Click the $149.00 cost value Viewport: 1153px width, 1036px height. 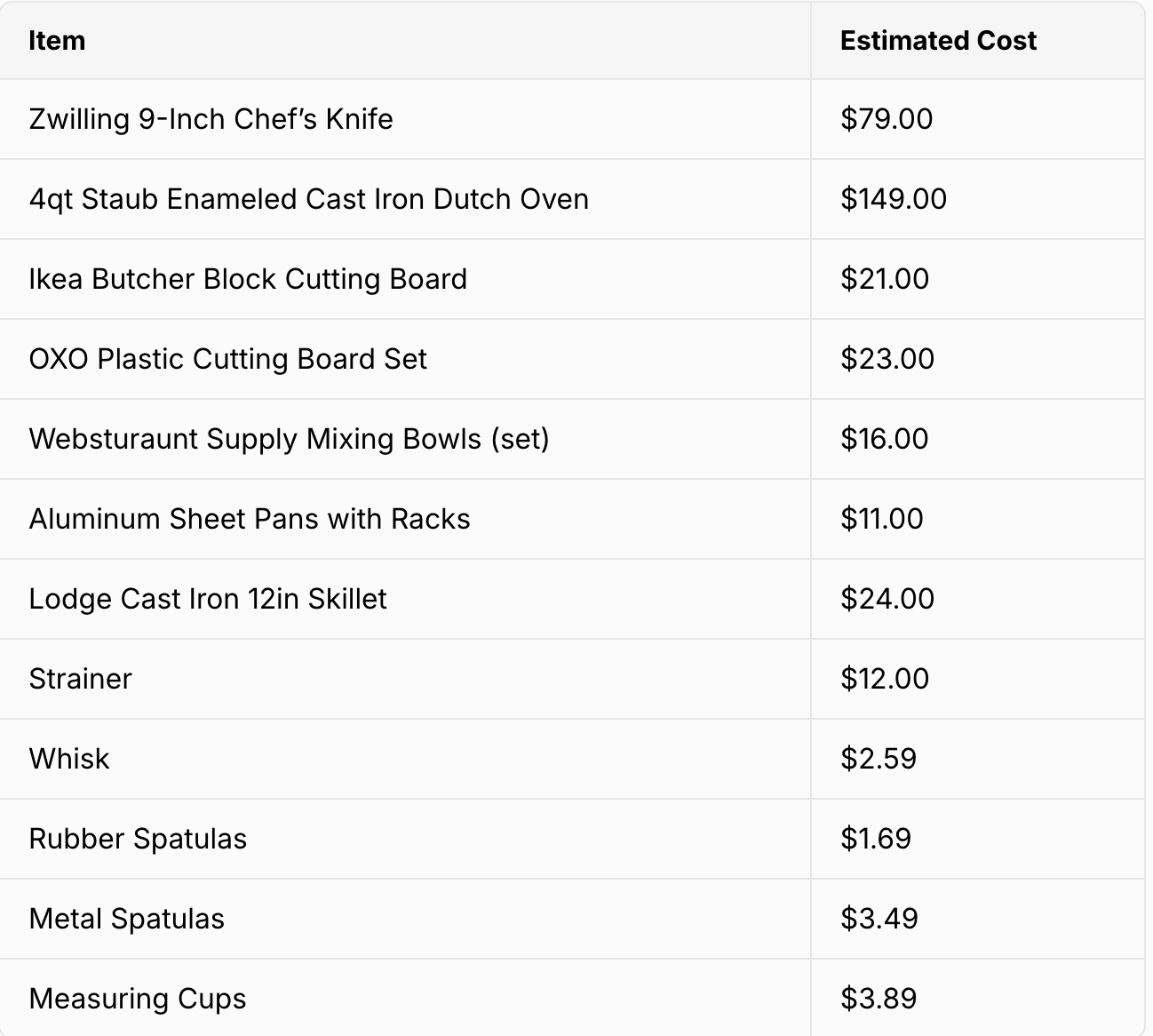click(x=894, y=199)
